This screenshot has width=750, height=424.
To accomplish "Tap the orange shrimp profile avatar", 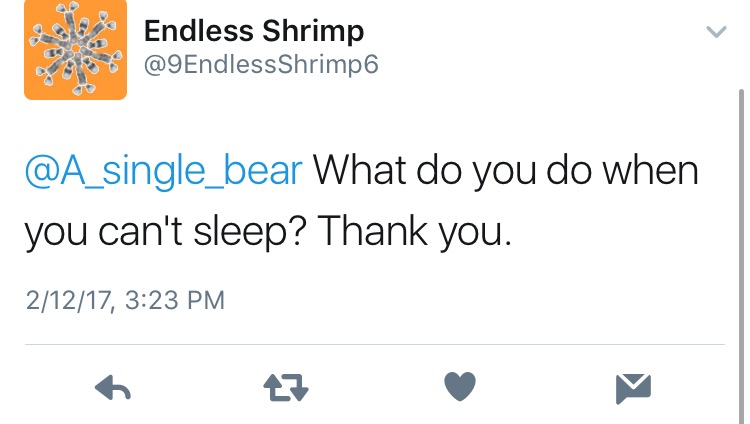I will click(x=75, y=49).
